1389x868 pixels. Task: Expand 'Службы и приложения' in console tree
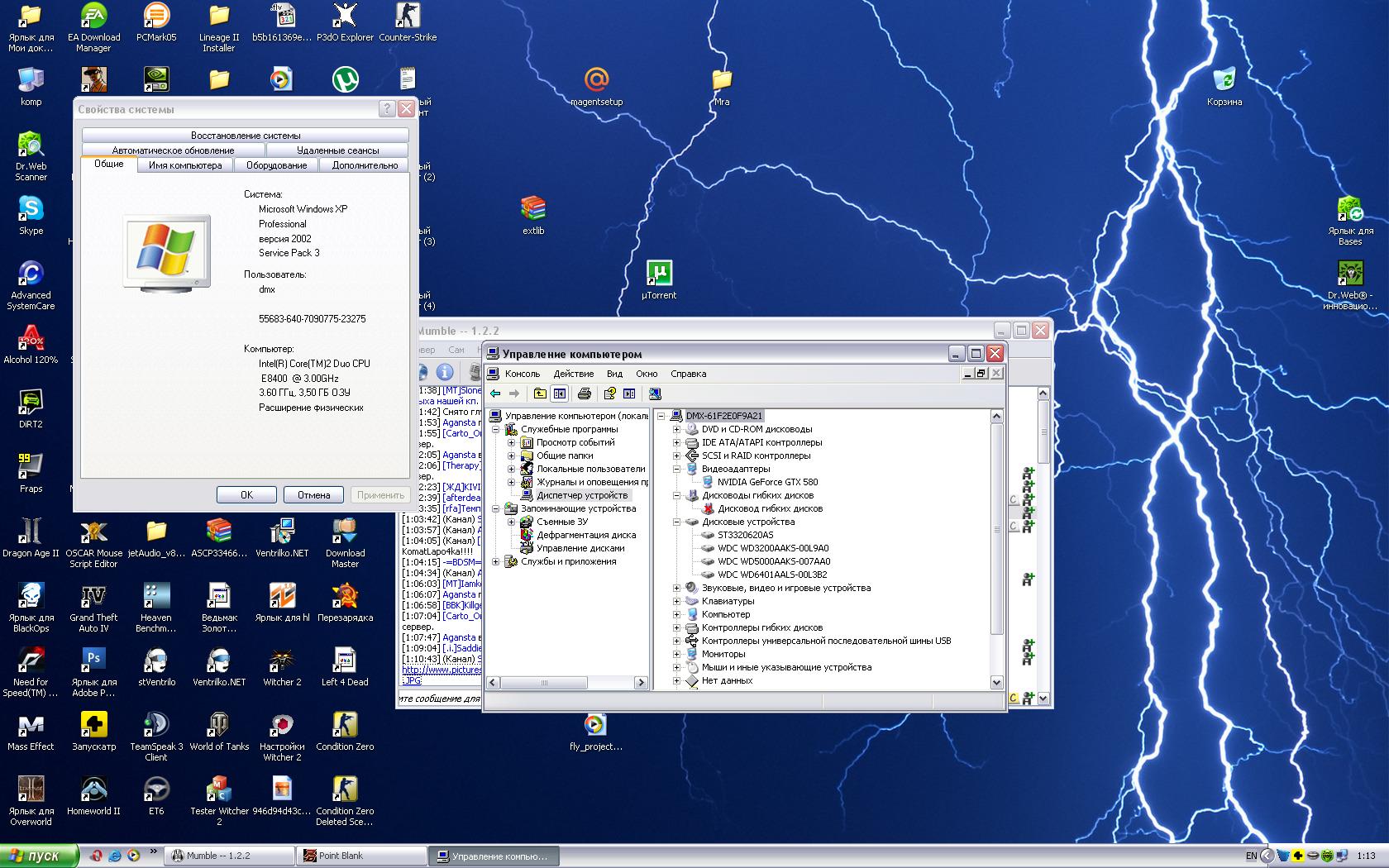coord(496,561)
